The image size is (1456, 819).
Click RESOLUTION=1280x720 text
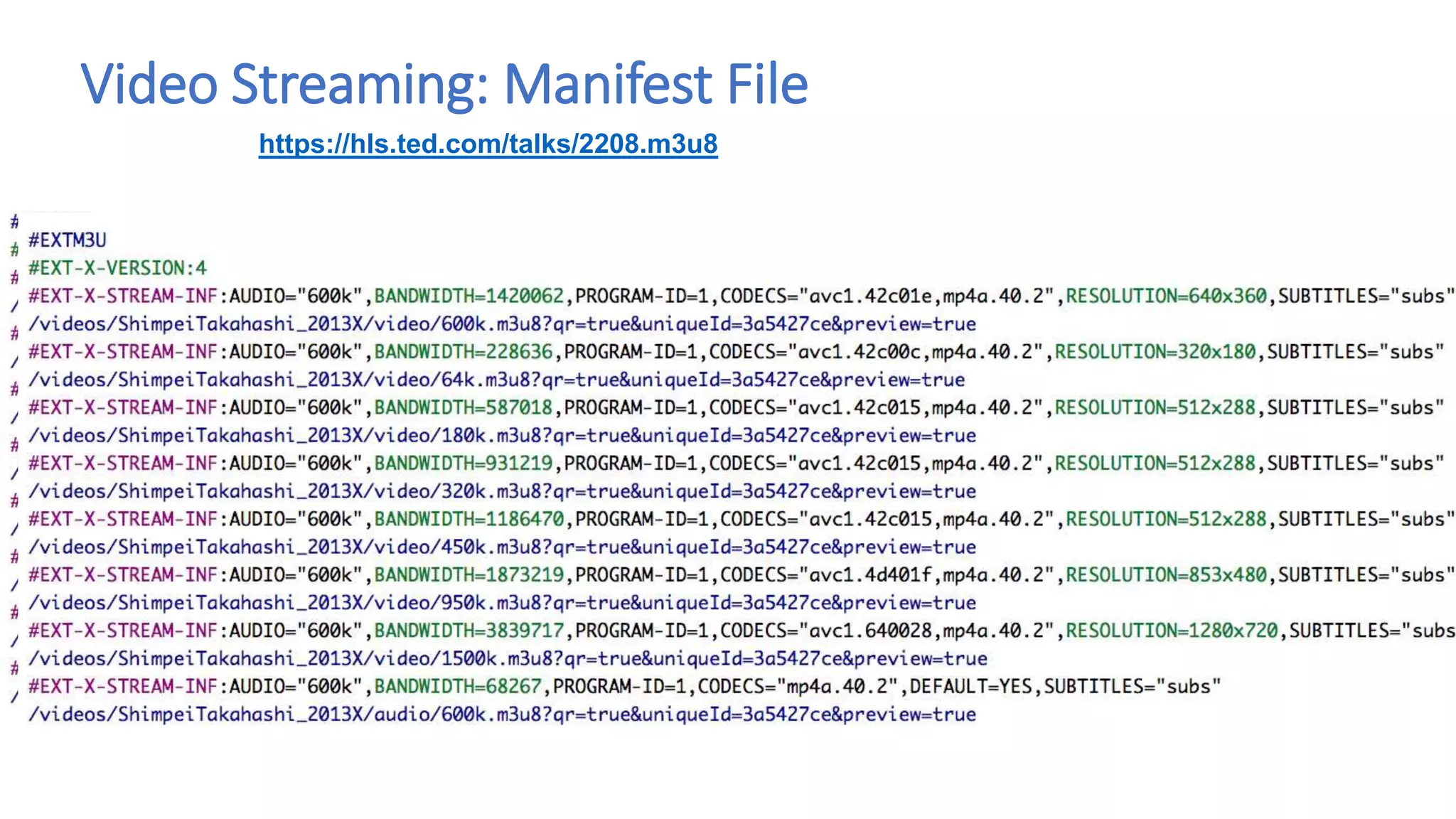tap(1172, 631)
